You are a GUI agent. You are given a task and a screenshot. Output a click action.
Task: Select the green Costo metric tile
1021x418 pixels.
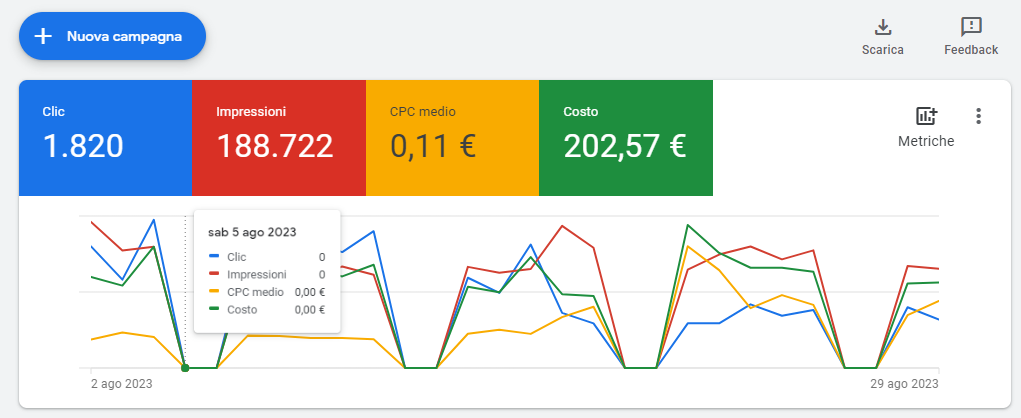[x=626, y=138]
